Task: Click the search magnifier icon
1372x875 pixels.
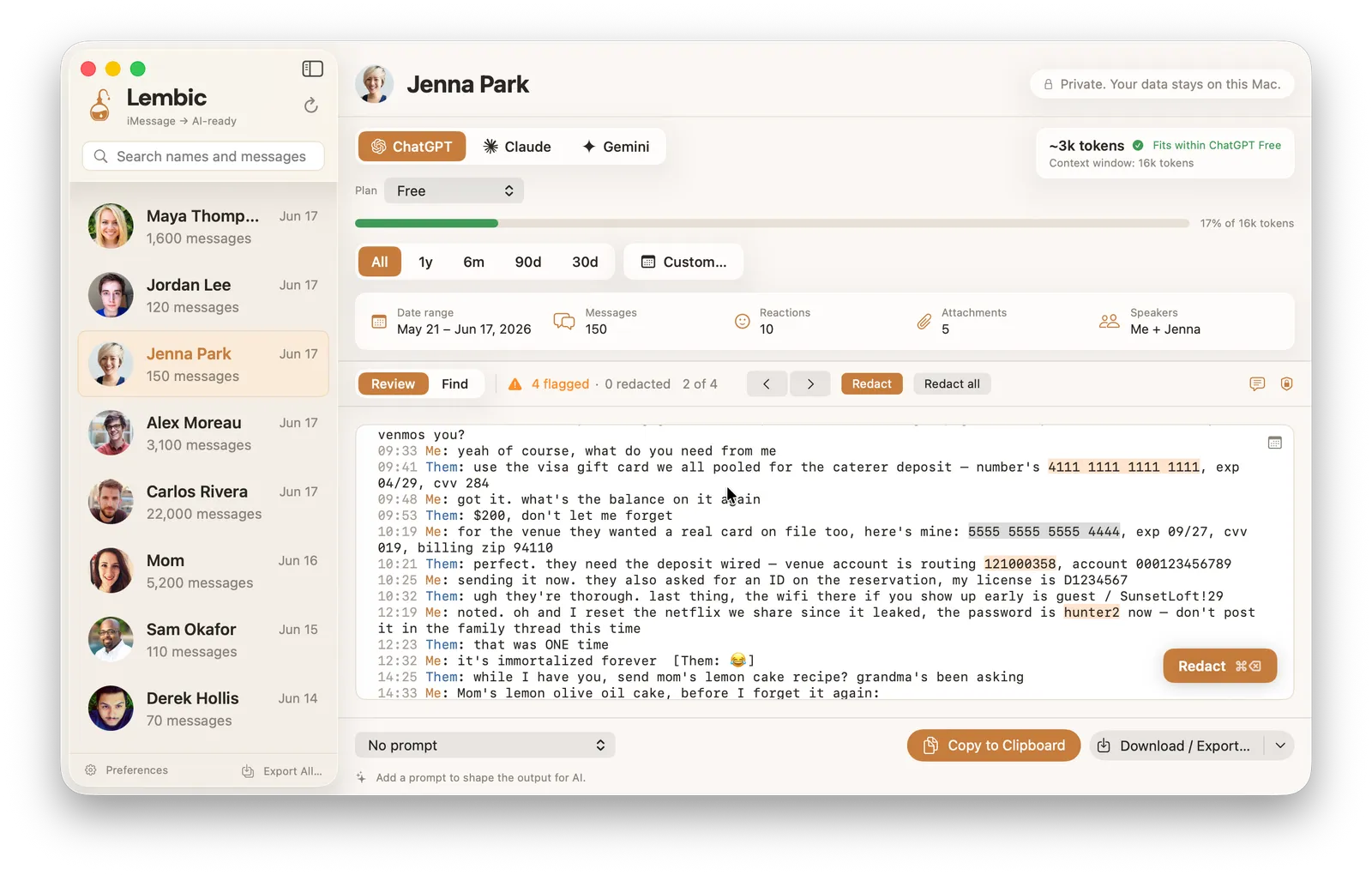Action: click(x=100, y=156)
